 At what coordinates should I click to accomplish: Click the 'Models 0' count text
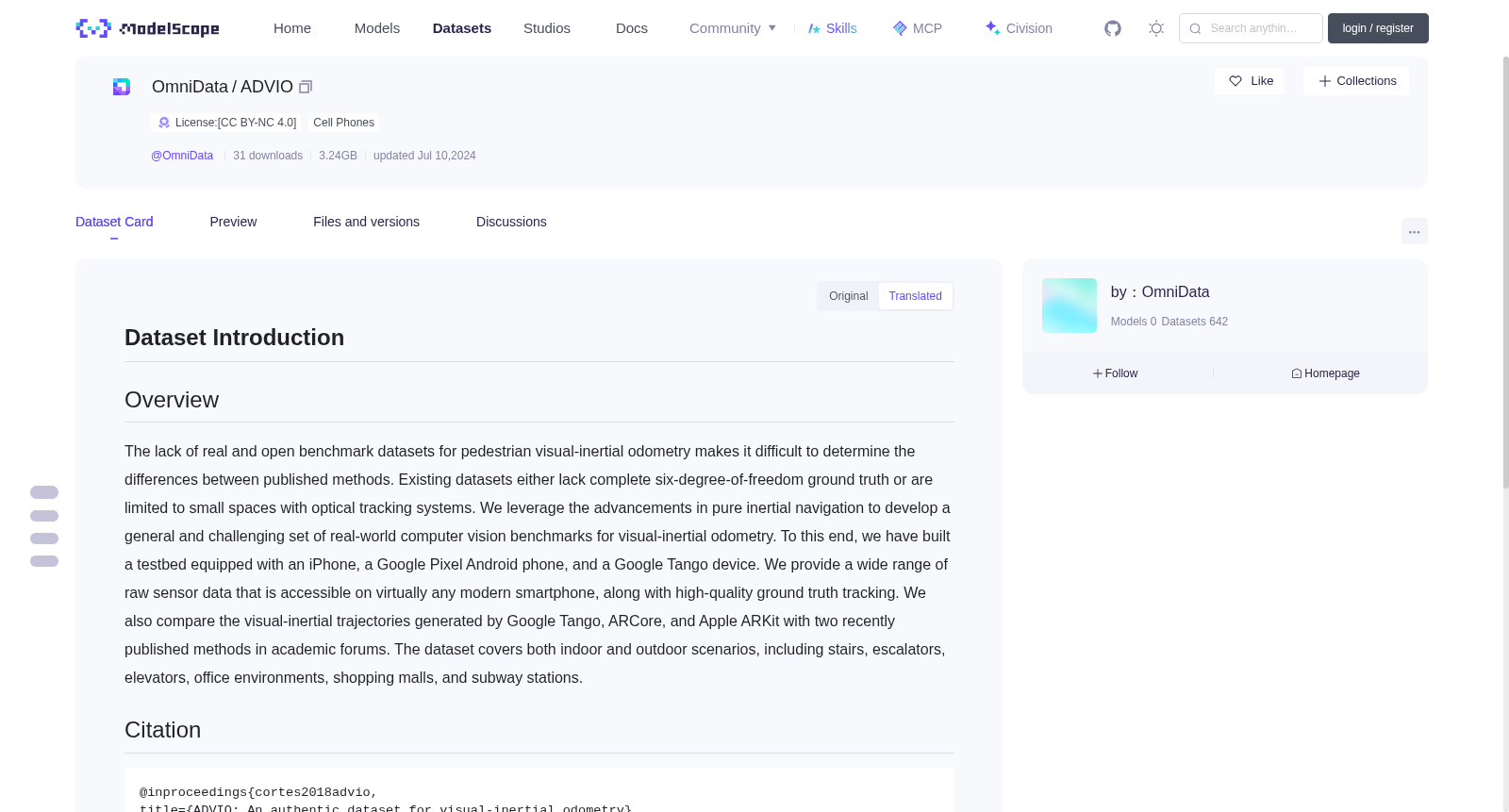[x=1134, y=322]
